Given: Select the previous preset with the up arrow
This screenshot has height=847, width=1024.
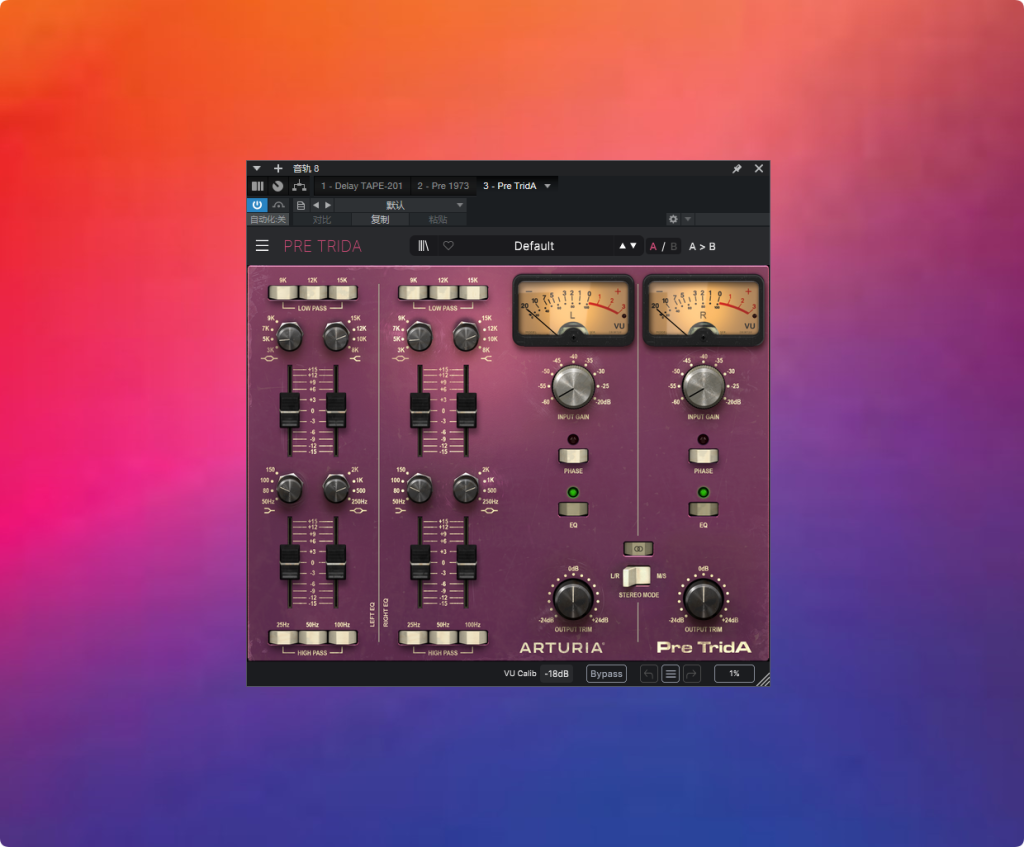Looking at the screenshot, I should click(x=622, y=246).
